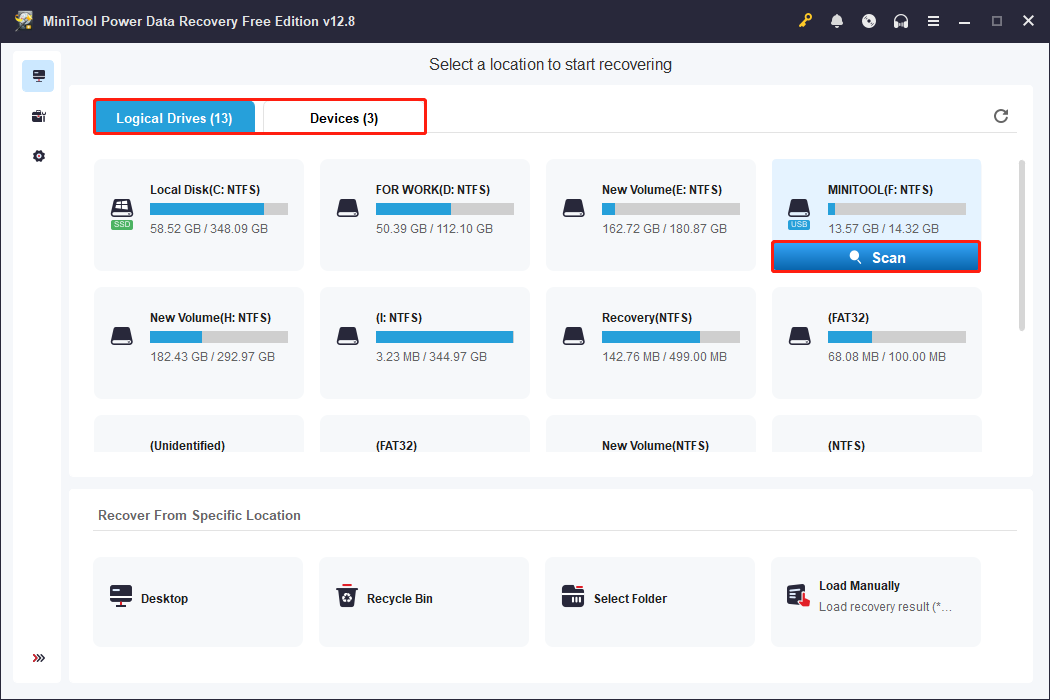The image size is (1050, 700).
Task: Open Settings gear in left sidebar
Action: tap(38, 156)
